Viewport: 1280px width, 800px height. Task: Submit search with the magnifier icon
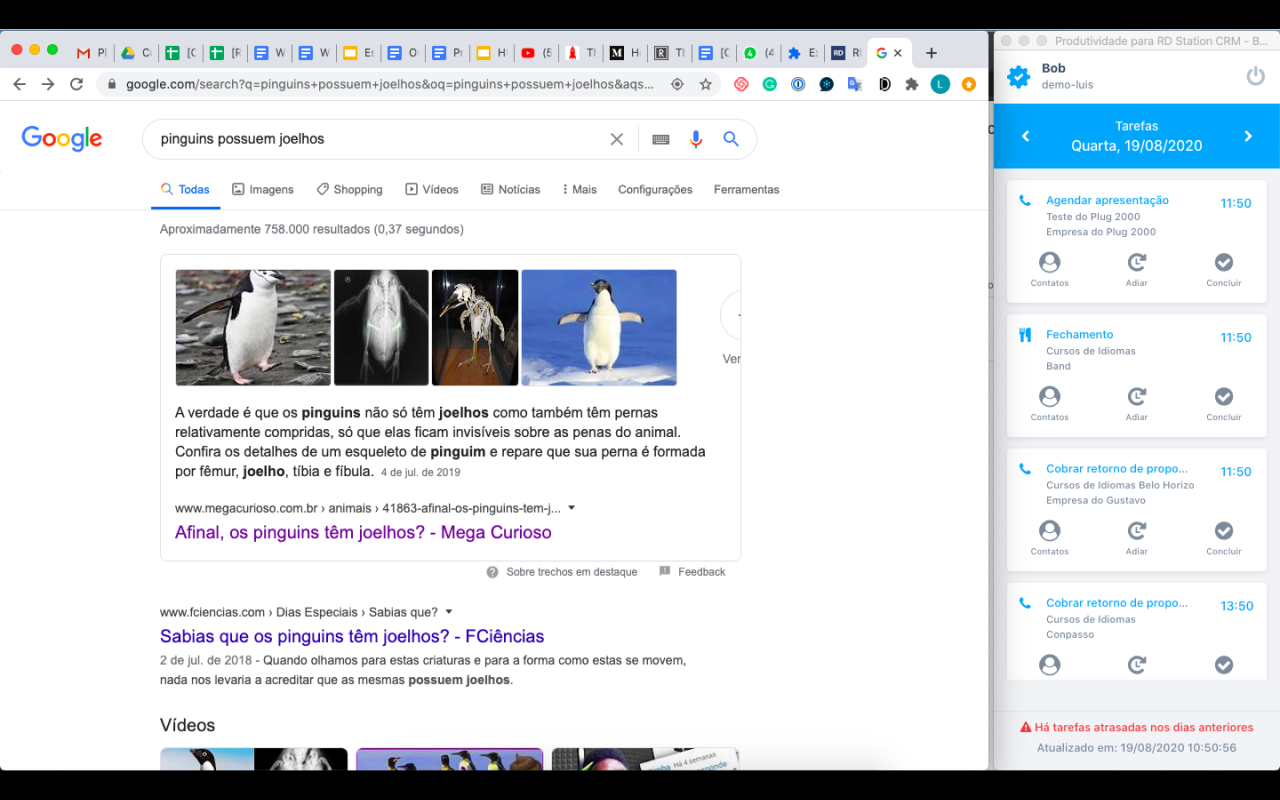731,139
